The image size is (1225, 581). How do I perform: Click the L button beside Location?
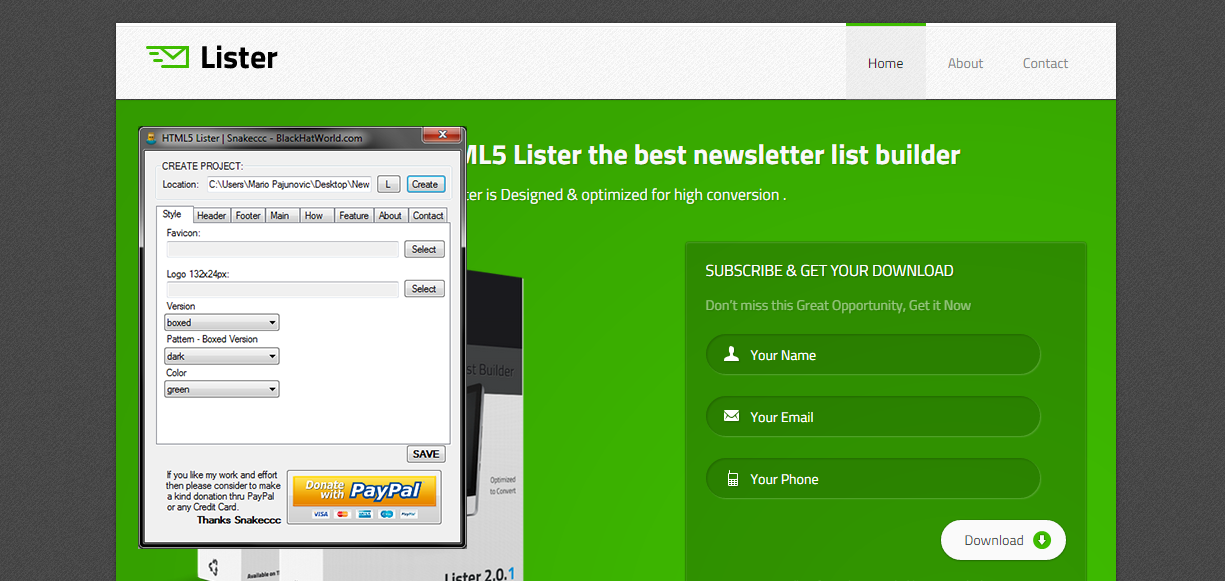389,184
